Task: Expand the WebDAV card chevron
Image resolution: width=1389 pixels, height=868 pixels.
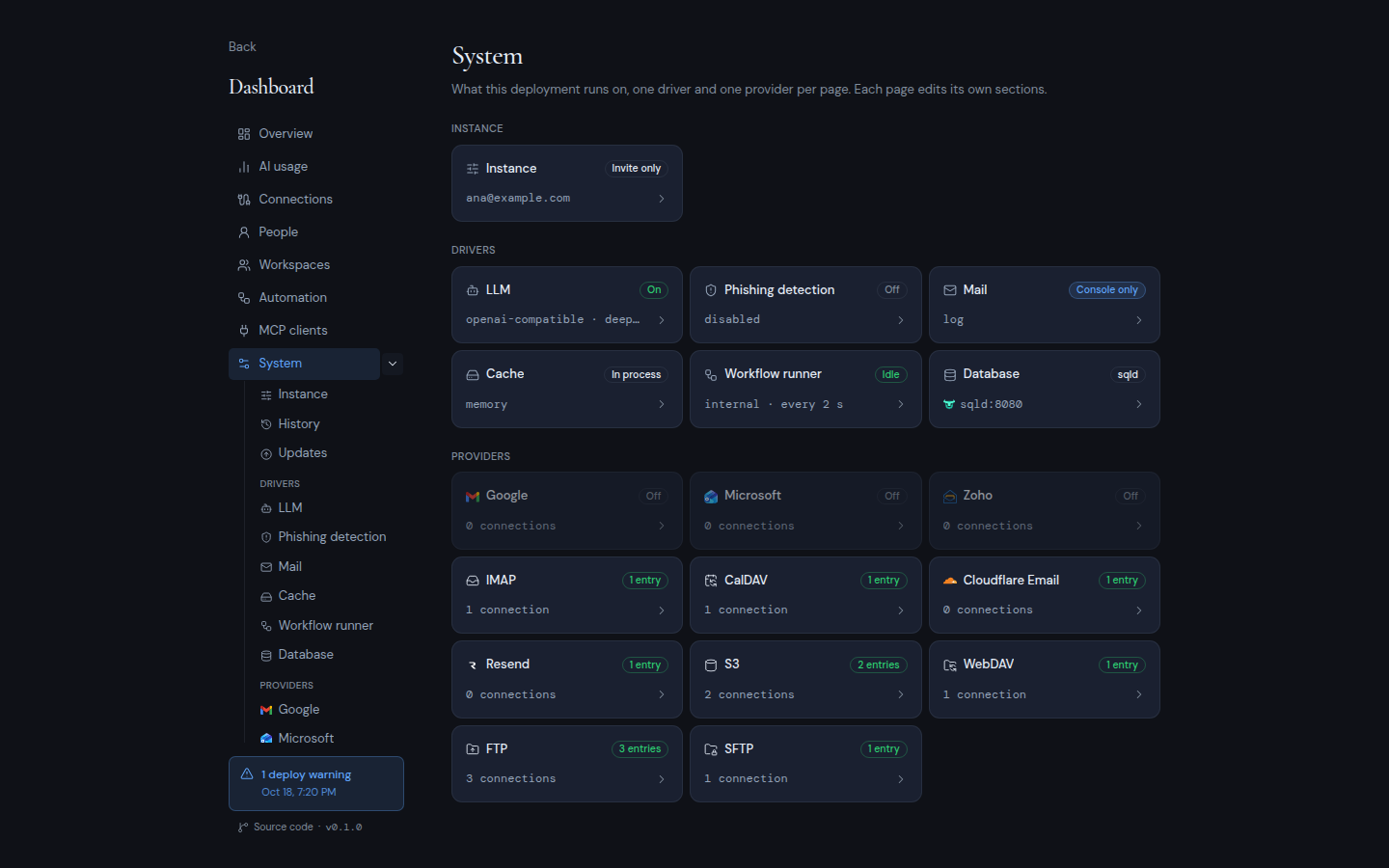Action: [1139, 694]
